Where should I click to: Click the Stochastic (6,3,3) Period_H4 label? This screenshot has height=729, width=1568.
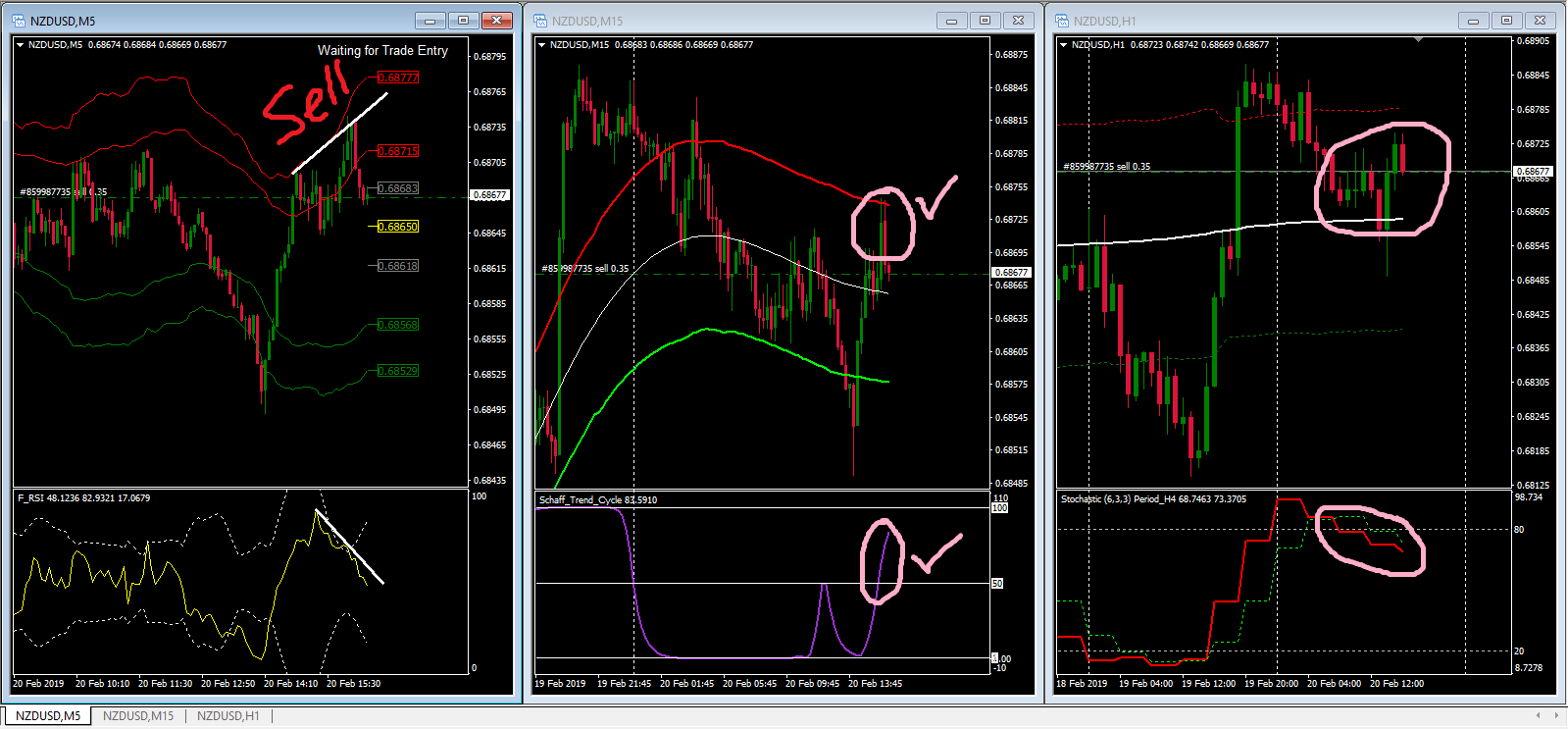click(x=1153, y=499)
